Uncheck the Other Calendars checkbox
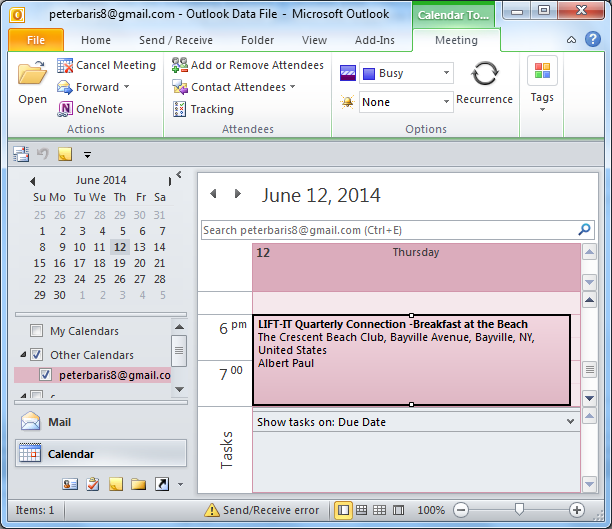 click(36, 354)
